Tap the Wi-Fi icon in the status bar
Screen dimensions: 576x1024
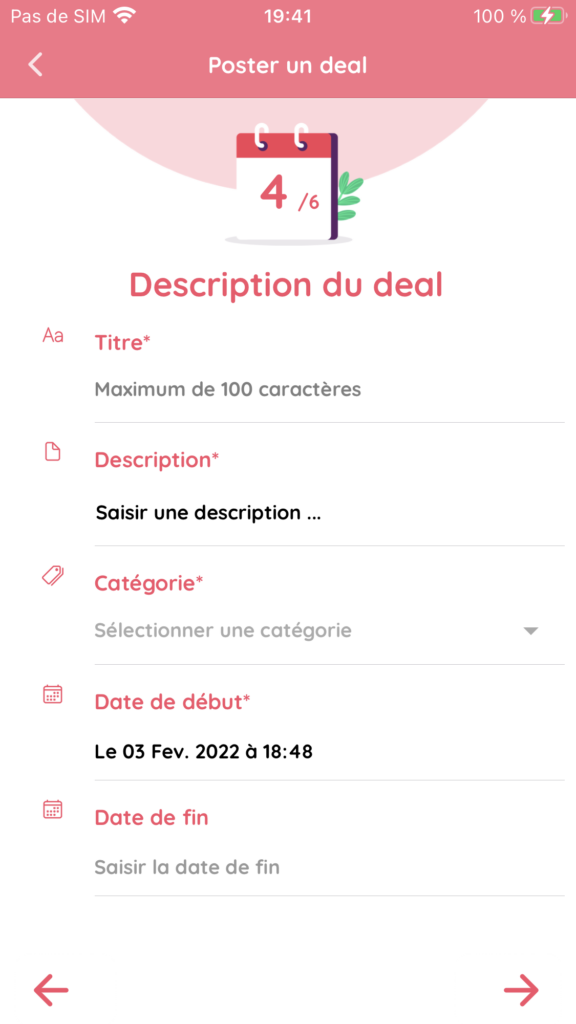(x=124, y=15)
